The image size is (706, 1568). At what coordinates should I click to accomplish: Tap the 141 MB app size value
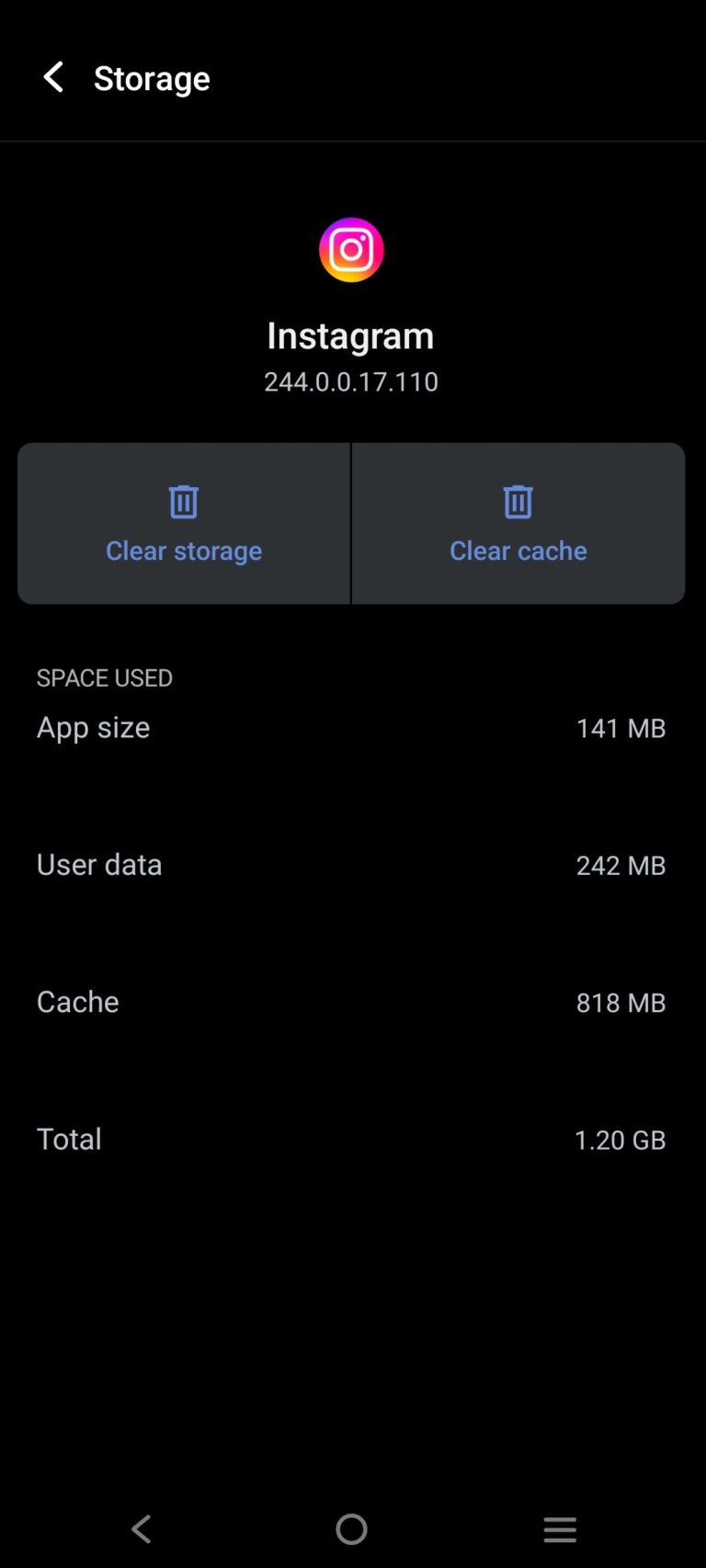point(621,729)
